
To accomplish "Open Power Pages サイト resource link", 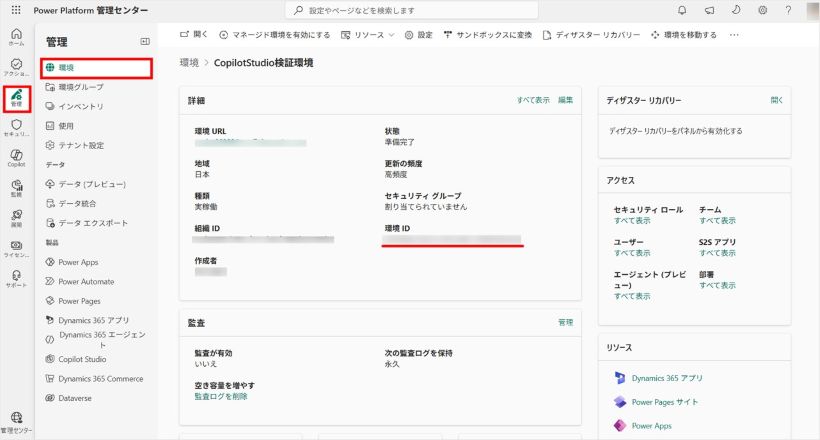I will (x=665, y=402).
